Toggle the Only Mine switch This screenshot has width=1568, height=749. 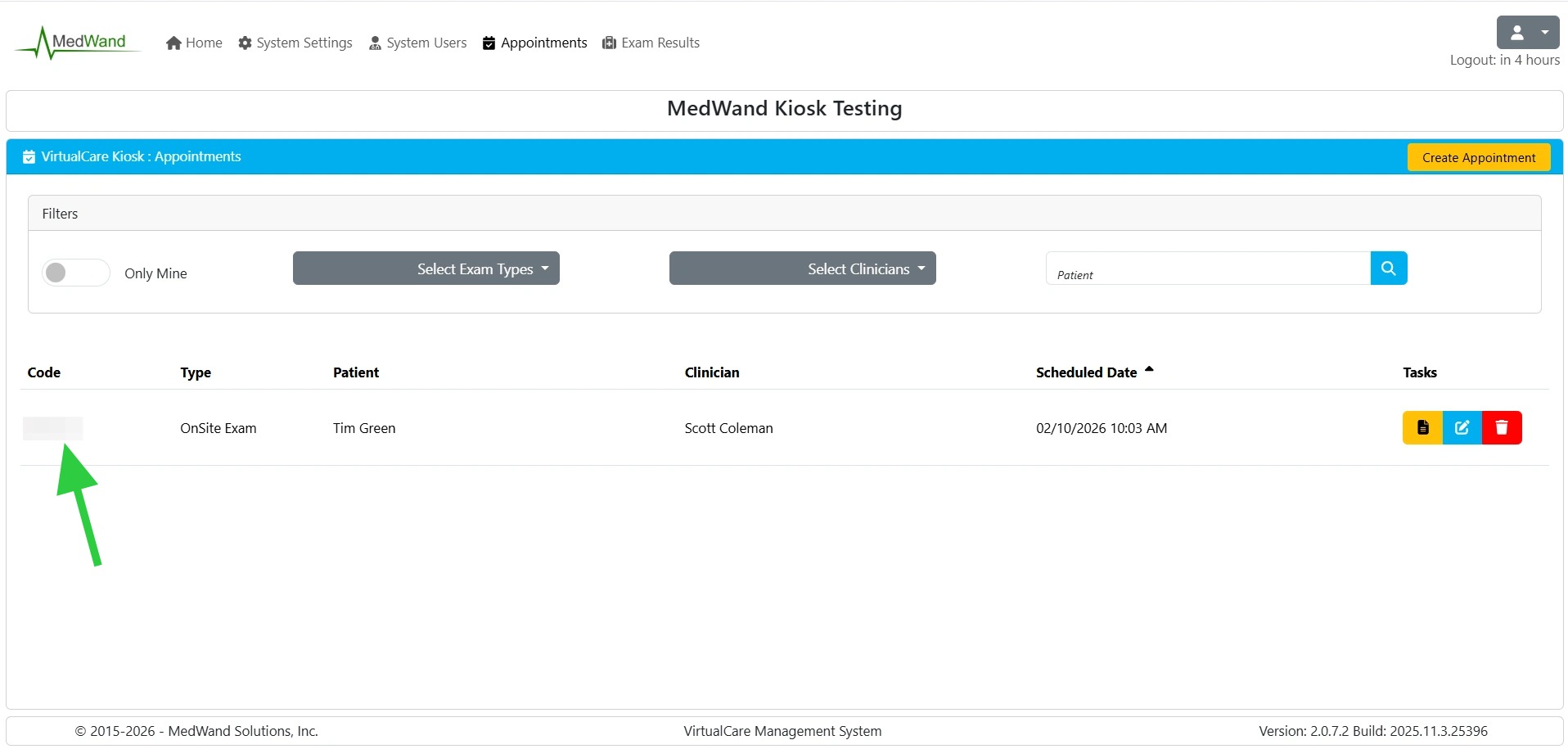pos(76,273)
